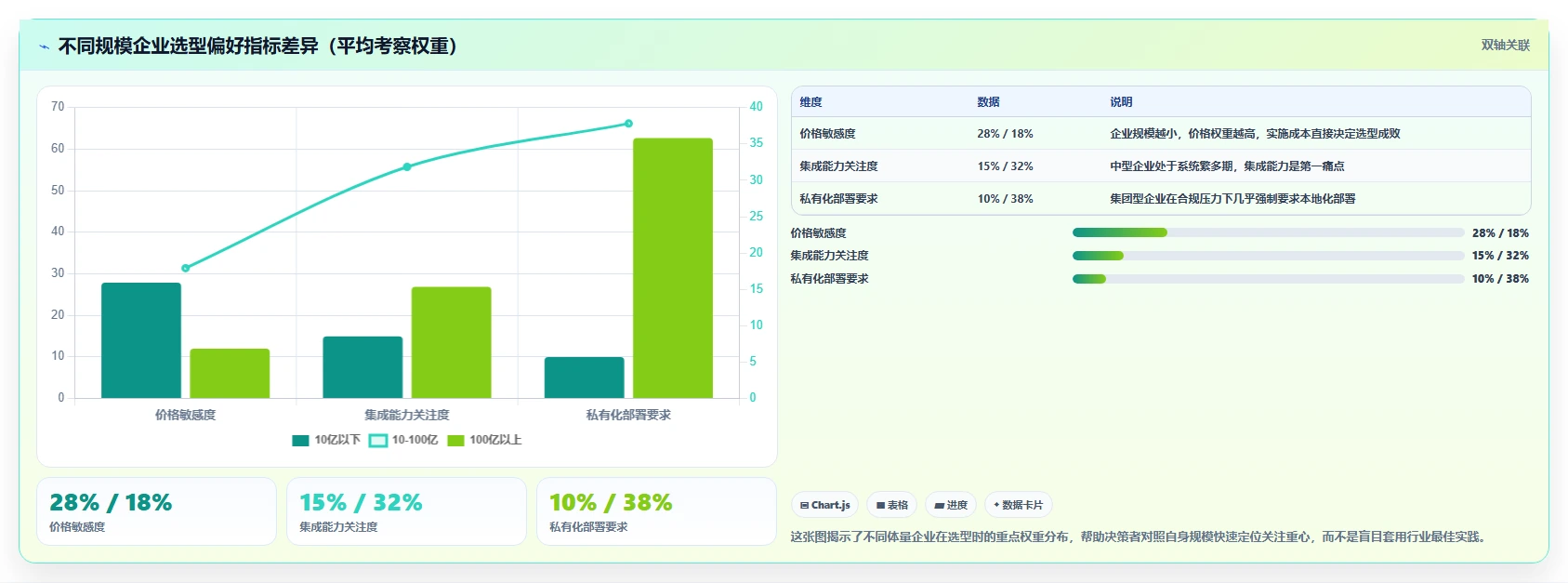This screenshot has width=1568, height=583.
Task: Click the 数据卡片 tag chip
Action: coord(1019,505)
